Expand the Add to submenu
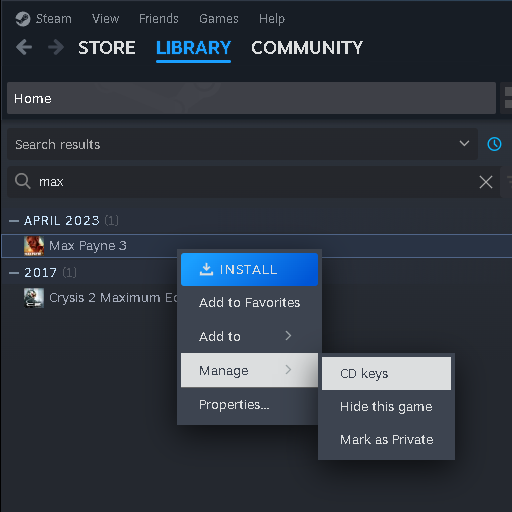The height and width of the screenshot is (512, 512). click(x=249, y=336)
